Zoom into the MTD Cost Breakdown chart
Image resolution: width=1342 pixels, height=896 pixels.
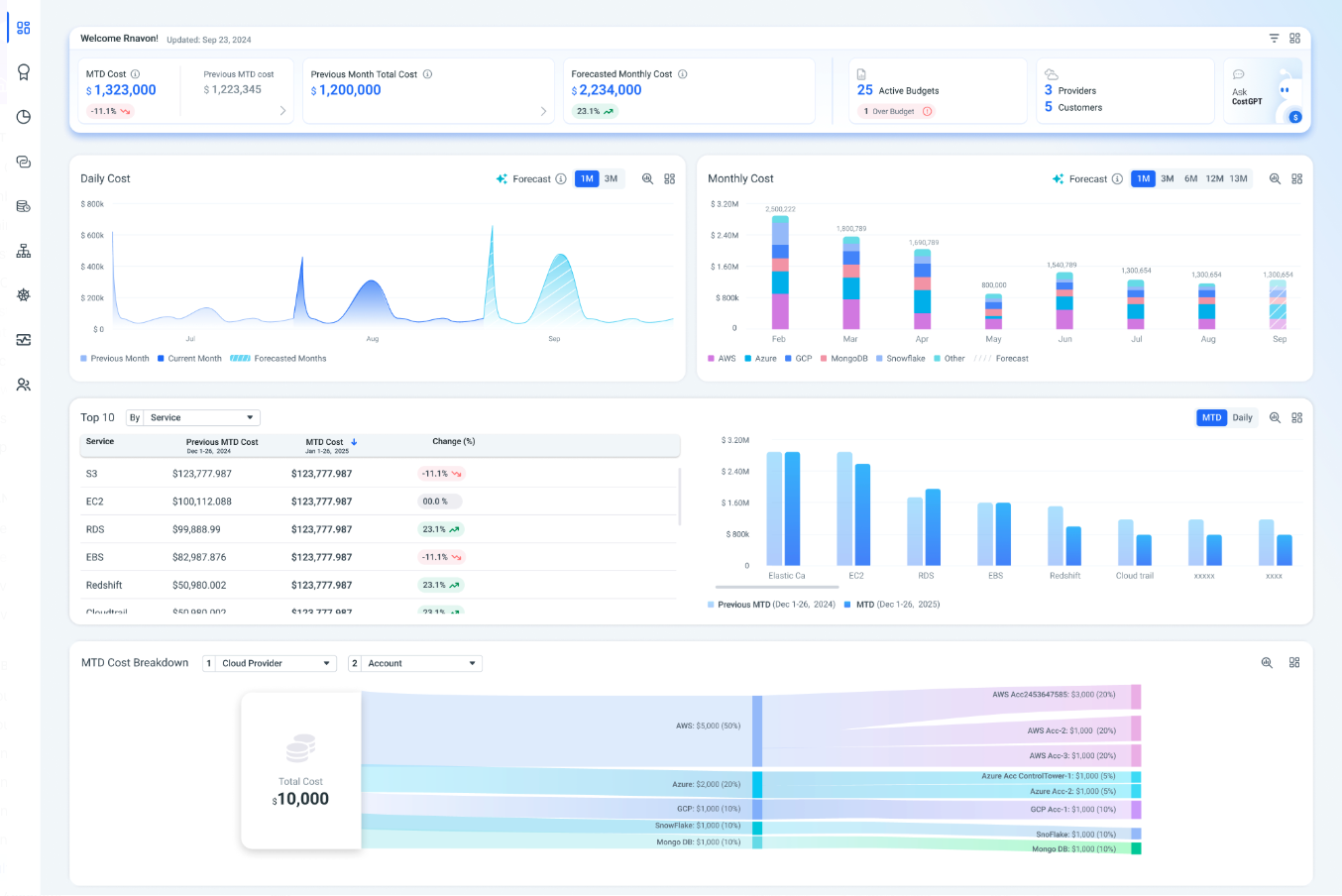point(1267,662)
